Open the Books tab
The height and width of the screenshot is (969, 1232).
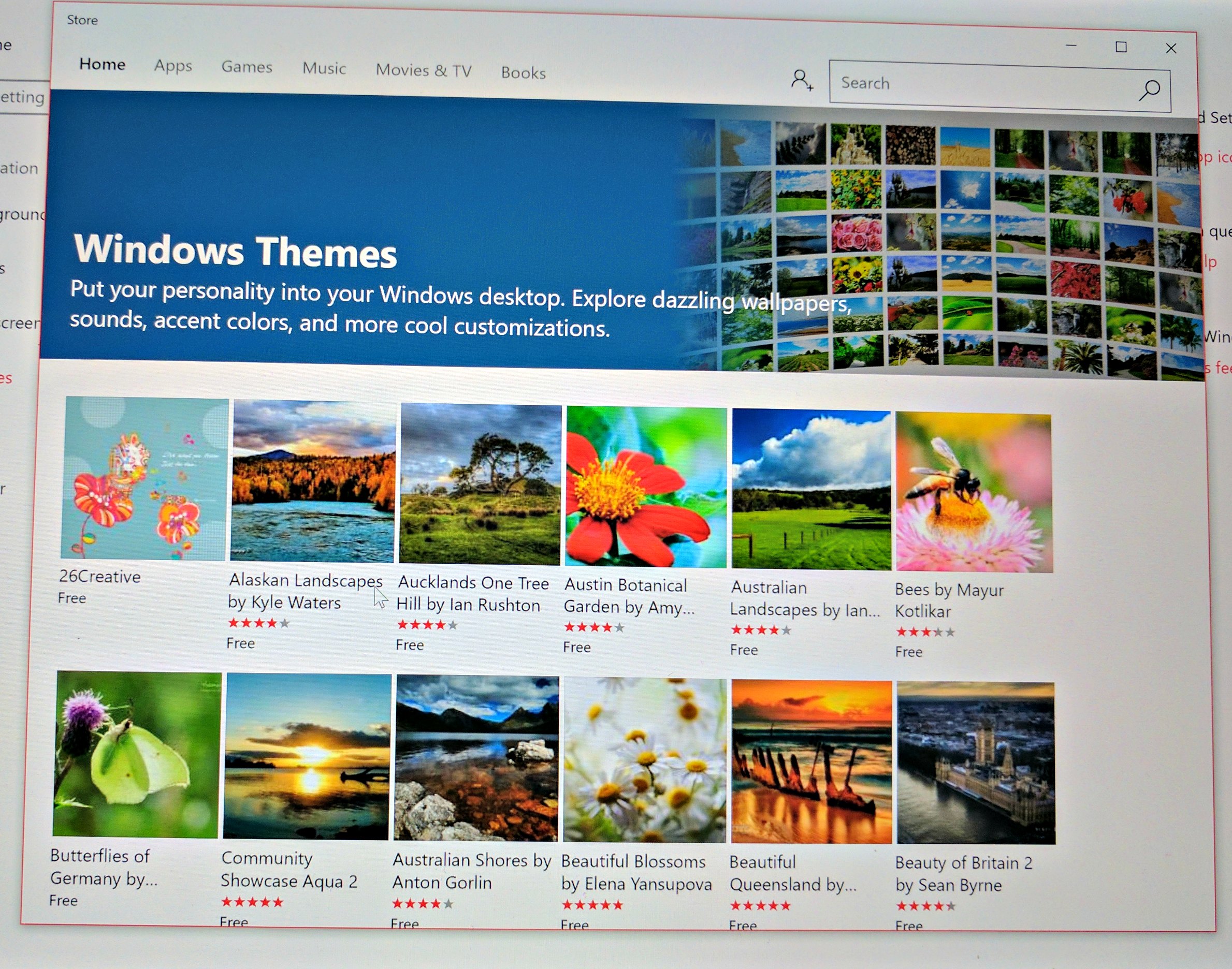[523, 72]
